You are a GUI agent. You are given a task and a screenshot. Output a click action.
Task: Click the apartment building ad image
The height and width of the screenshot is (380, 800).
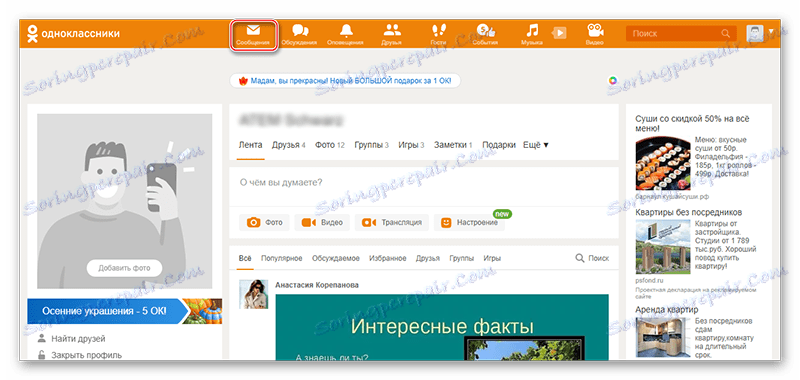point(663,247)
